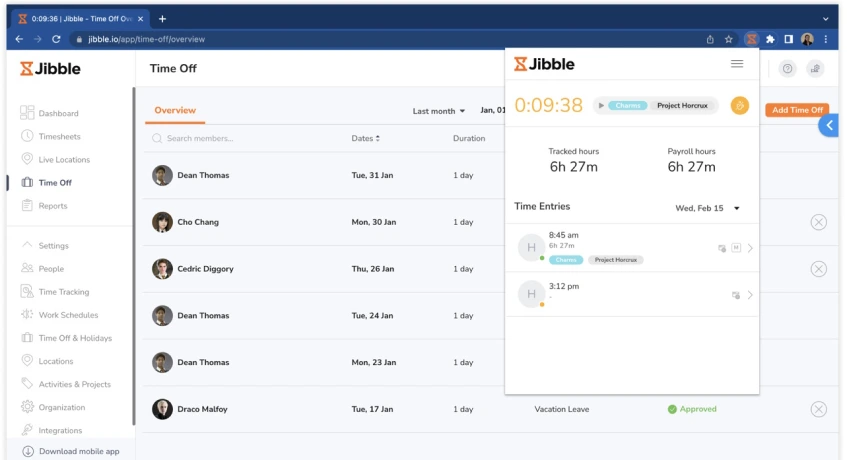Collapse the Settings section in sidebar
Viewport: 847px width, 460px height.
coord(27,245)
